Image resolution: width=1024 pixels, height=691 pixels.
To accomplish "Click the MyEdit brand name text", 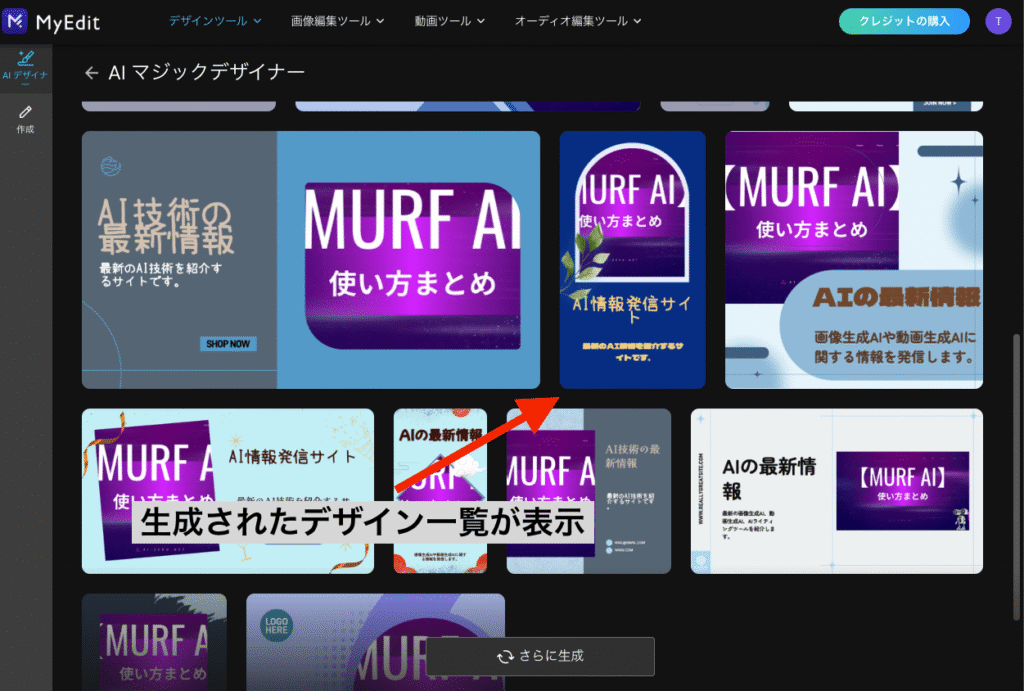I will (68, 23).
